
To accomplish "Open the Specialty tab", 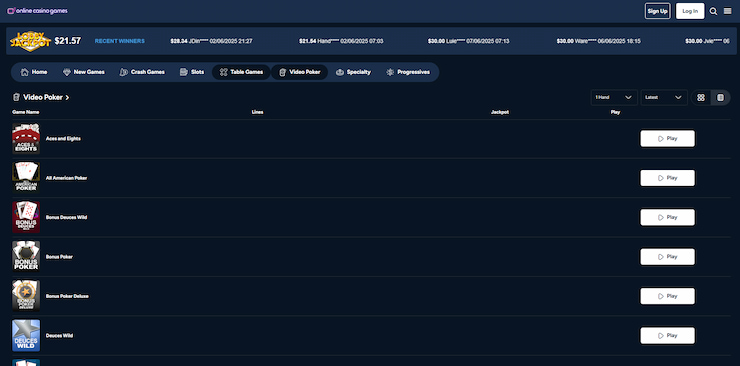I will tap(353, 72).
